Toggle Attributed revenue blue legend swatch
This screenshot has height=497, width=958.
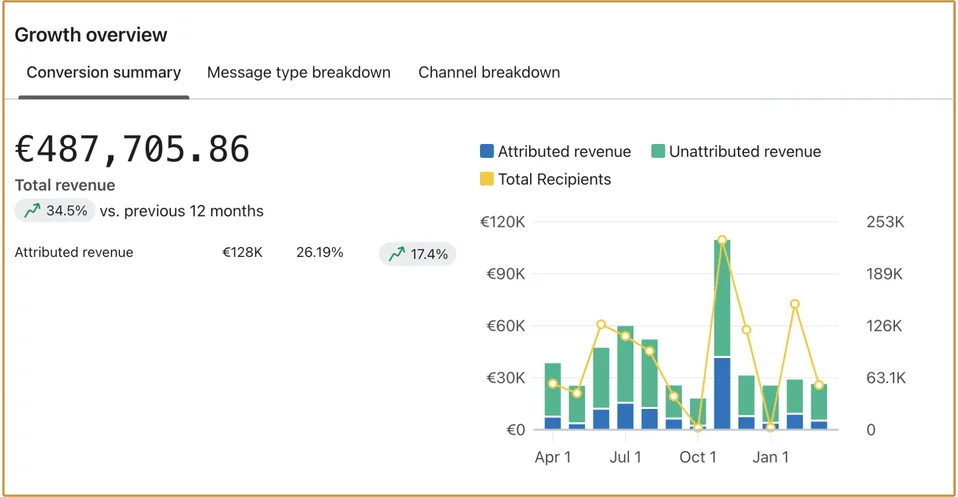(x=487, y=151)
